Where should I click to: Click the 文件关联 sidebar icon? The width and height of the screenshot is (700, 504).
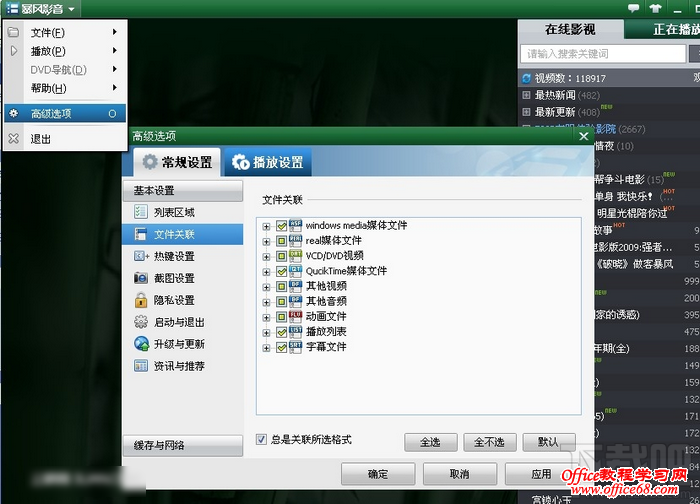tap(141, 234)
